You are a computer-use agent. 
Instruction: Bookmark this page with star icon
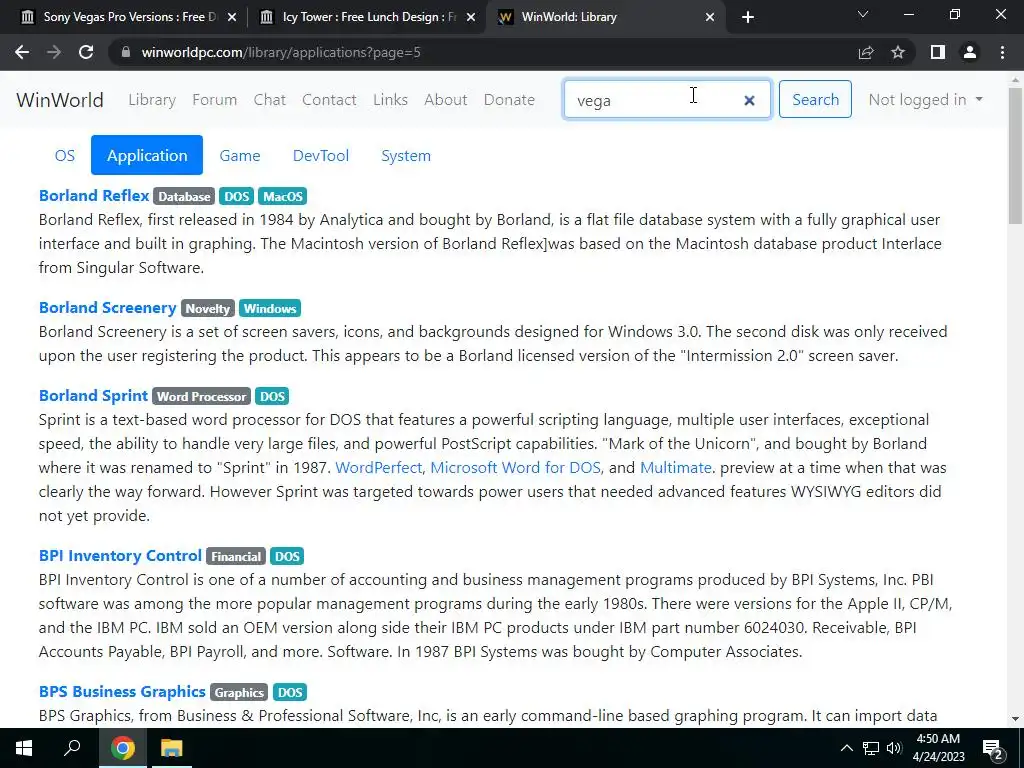point(898,52)
